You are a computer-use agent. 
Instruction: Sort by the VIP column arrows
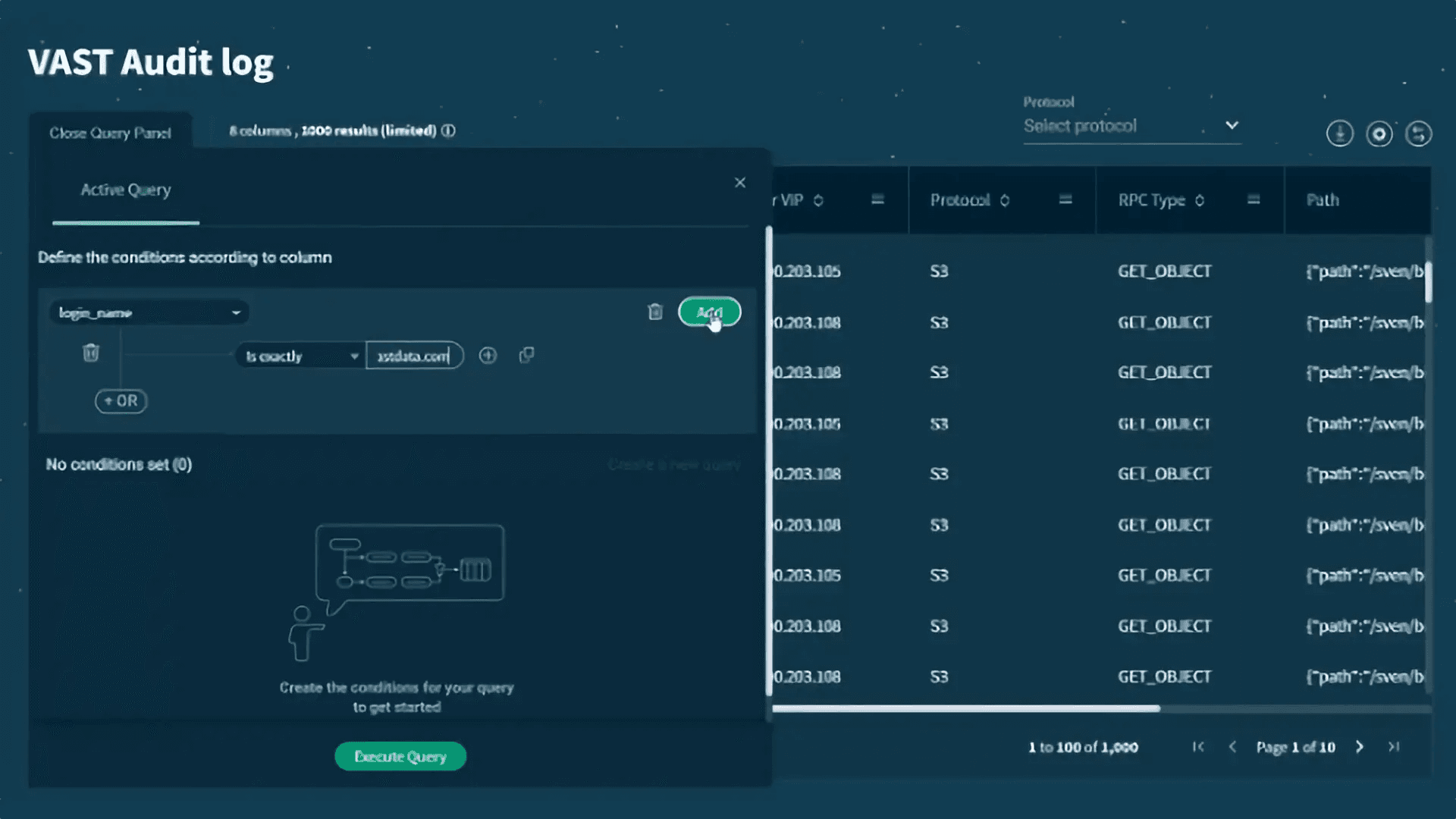[818, 200]
